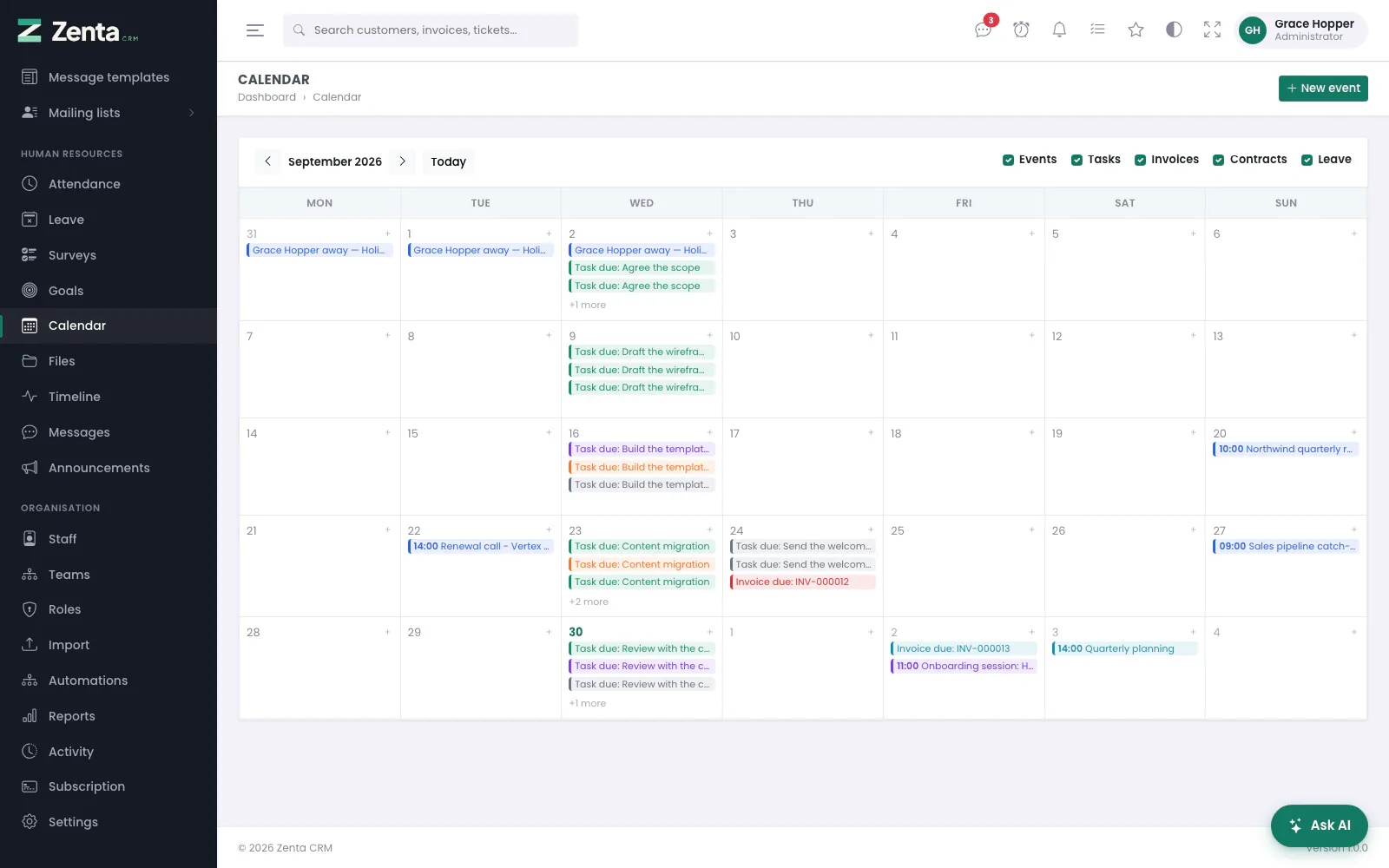Screen dimensions: 1389x868
Task: Open Automations in the sidebar
Action: coord(109,681)
